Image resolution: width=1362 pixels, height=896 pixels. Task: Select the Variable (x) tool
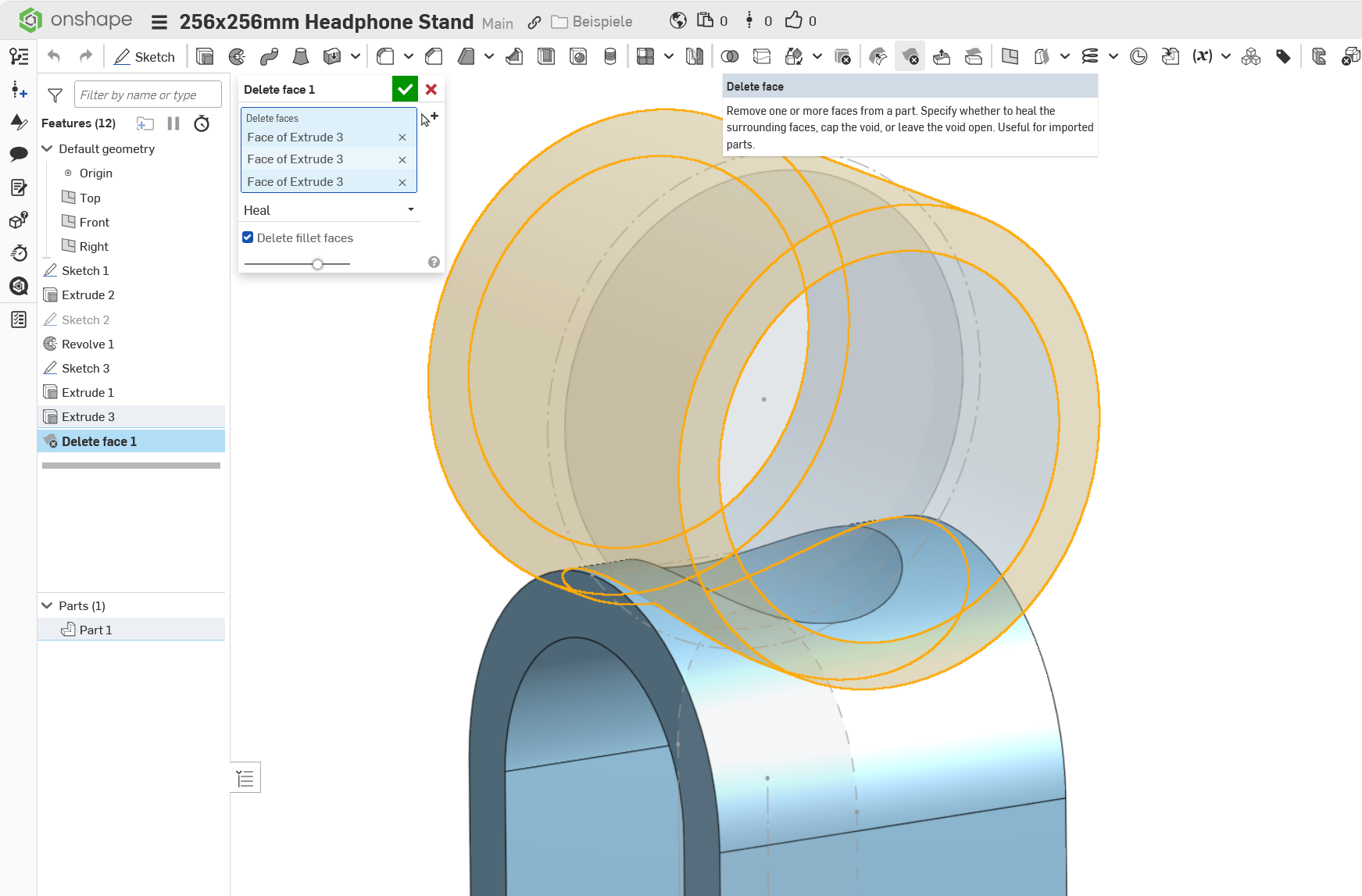pos(1203,56)
